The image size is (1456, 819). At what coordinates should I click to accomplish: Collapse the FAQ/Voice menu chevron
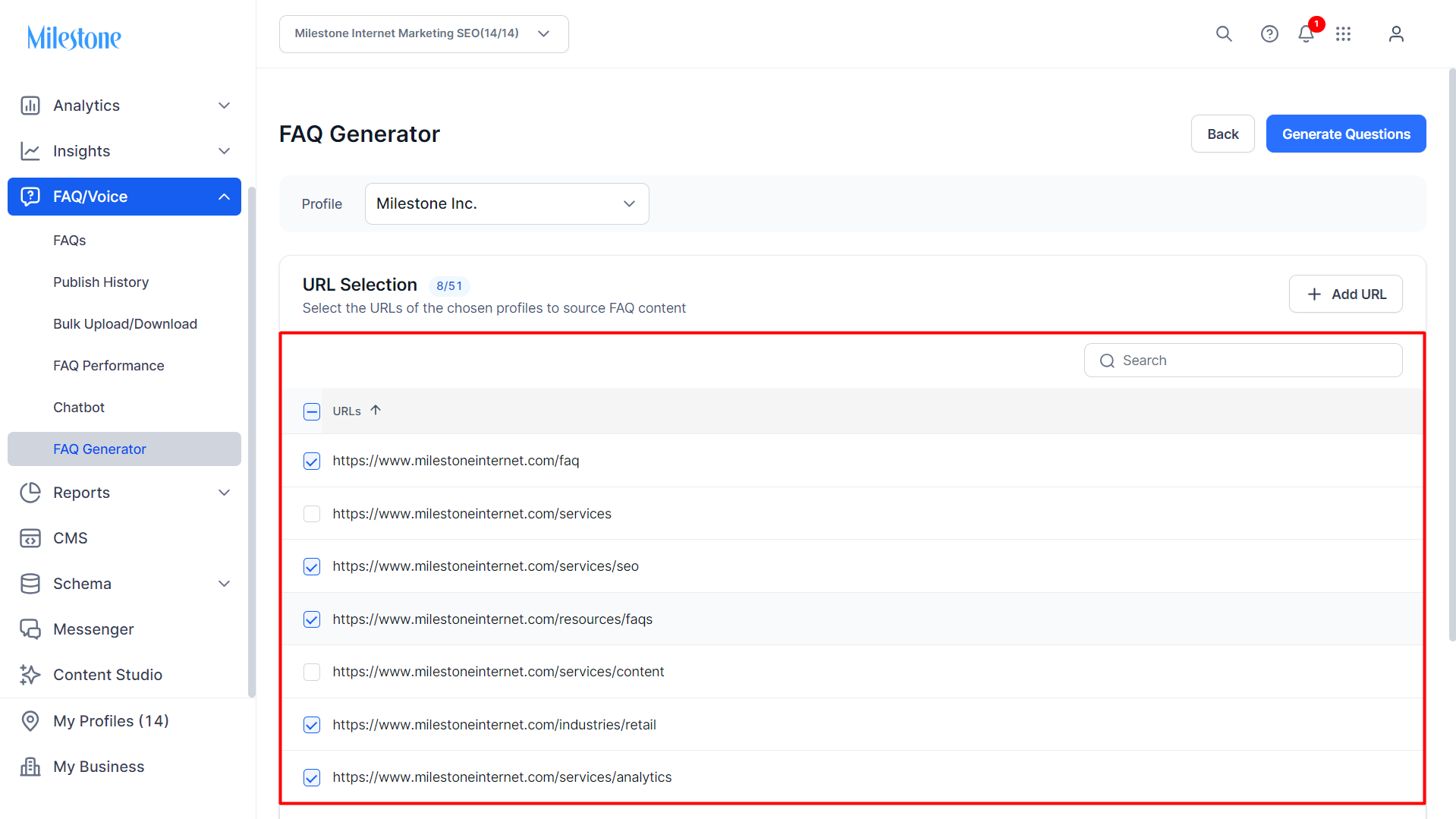pos(225,197)
